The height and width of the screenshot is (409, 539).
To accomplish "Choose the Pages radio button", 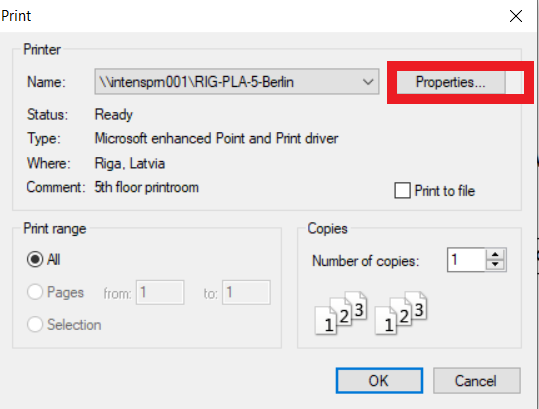I will [35, 292].
